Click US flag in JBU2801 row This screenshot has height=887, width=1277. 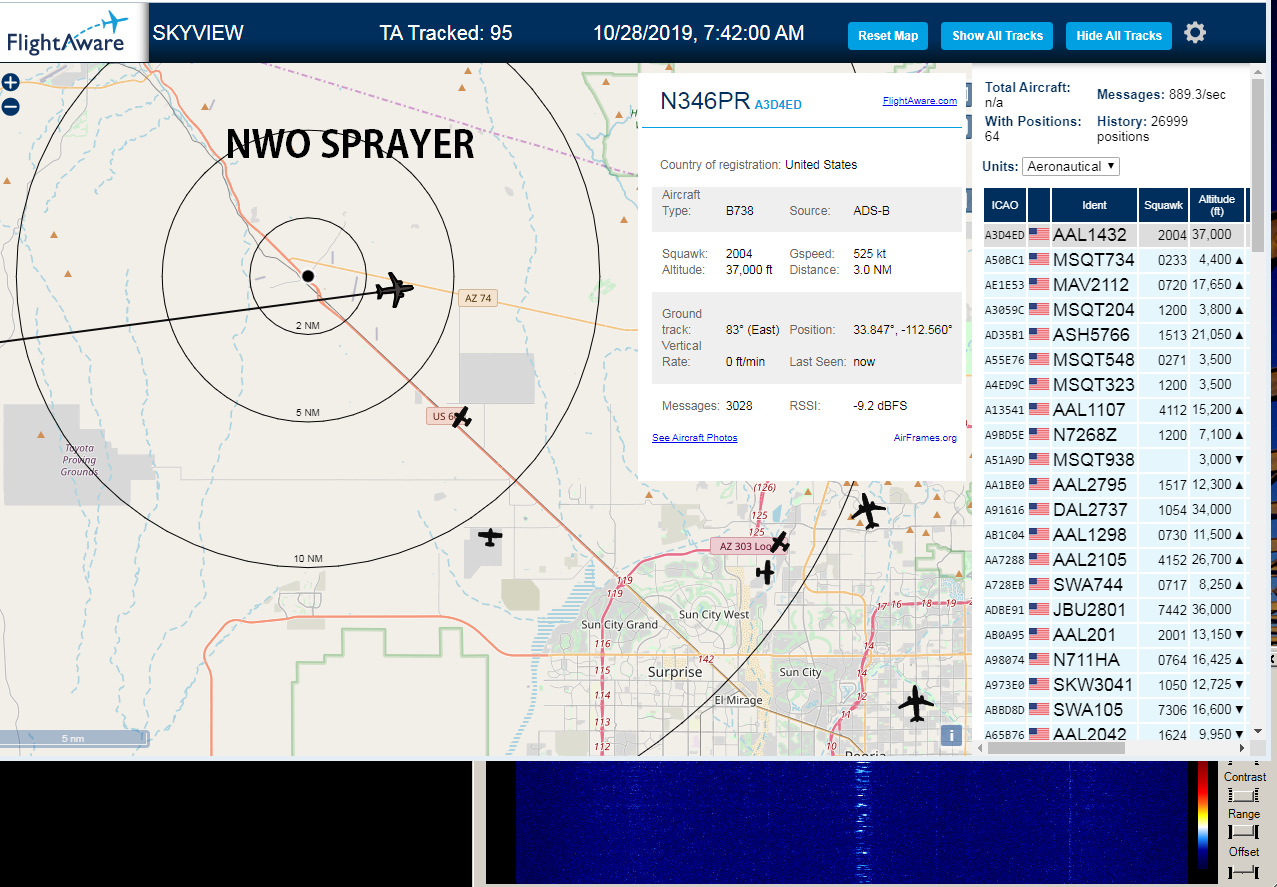tap(1038, 610)
